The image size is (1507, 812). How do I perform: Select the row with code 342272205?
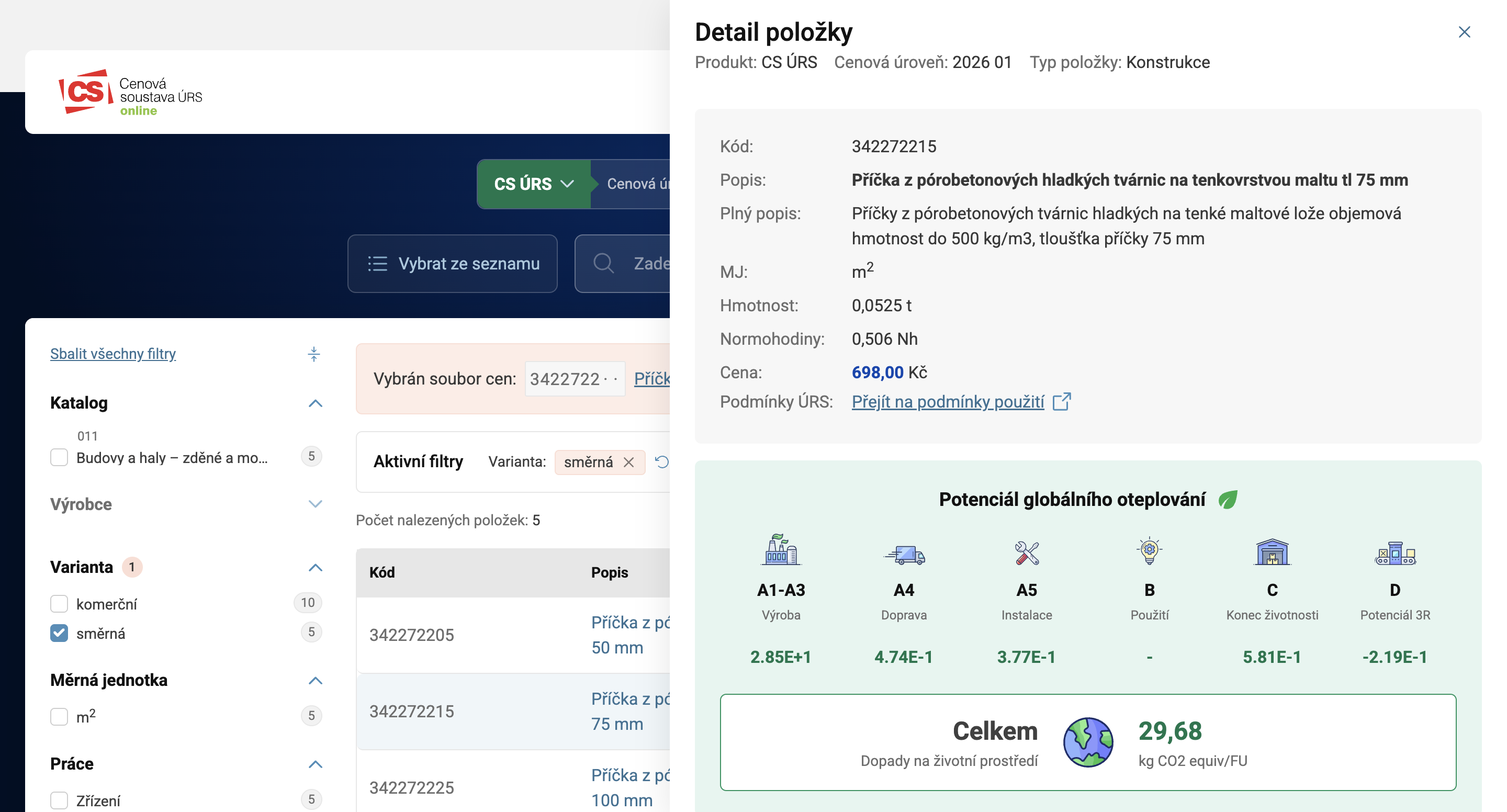(x=411, y=635)
